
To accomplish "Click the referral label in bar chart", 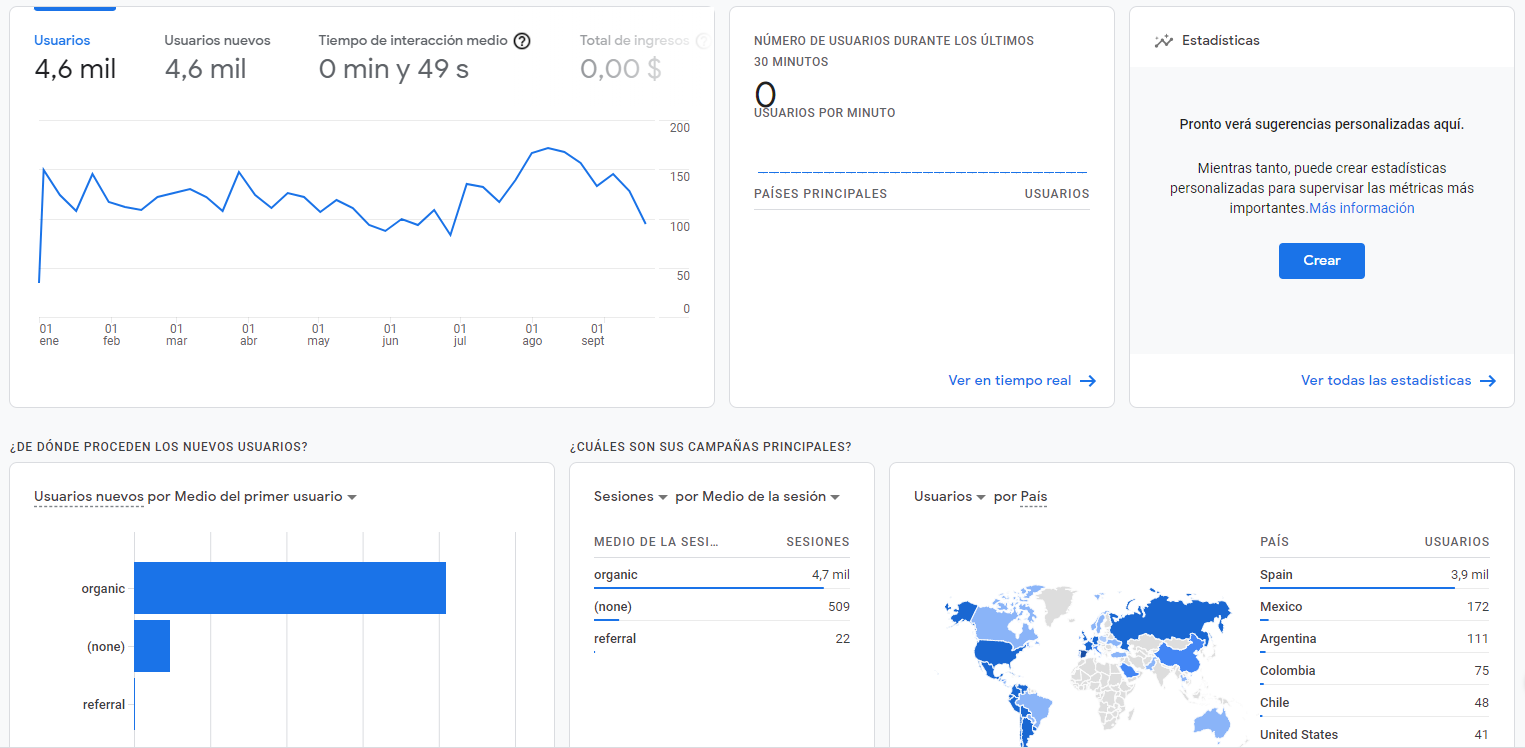I will click(104, 705).
